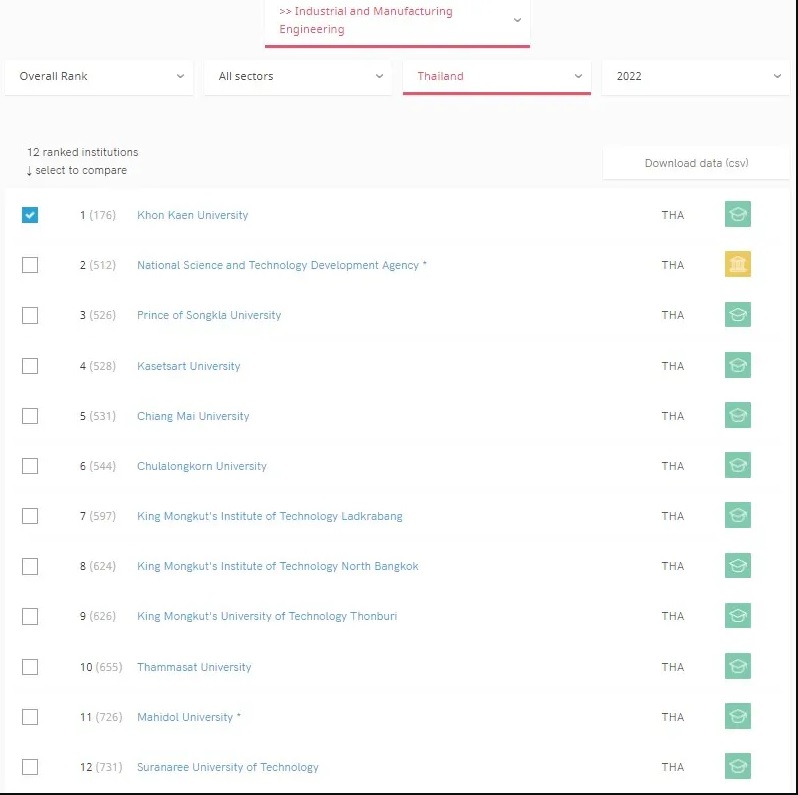The width and height of the screenshot is (798, 795).
Task: Open King Mongkut's Institute of Technology North Bangkok link
Action: tap(277, 566)
